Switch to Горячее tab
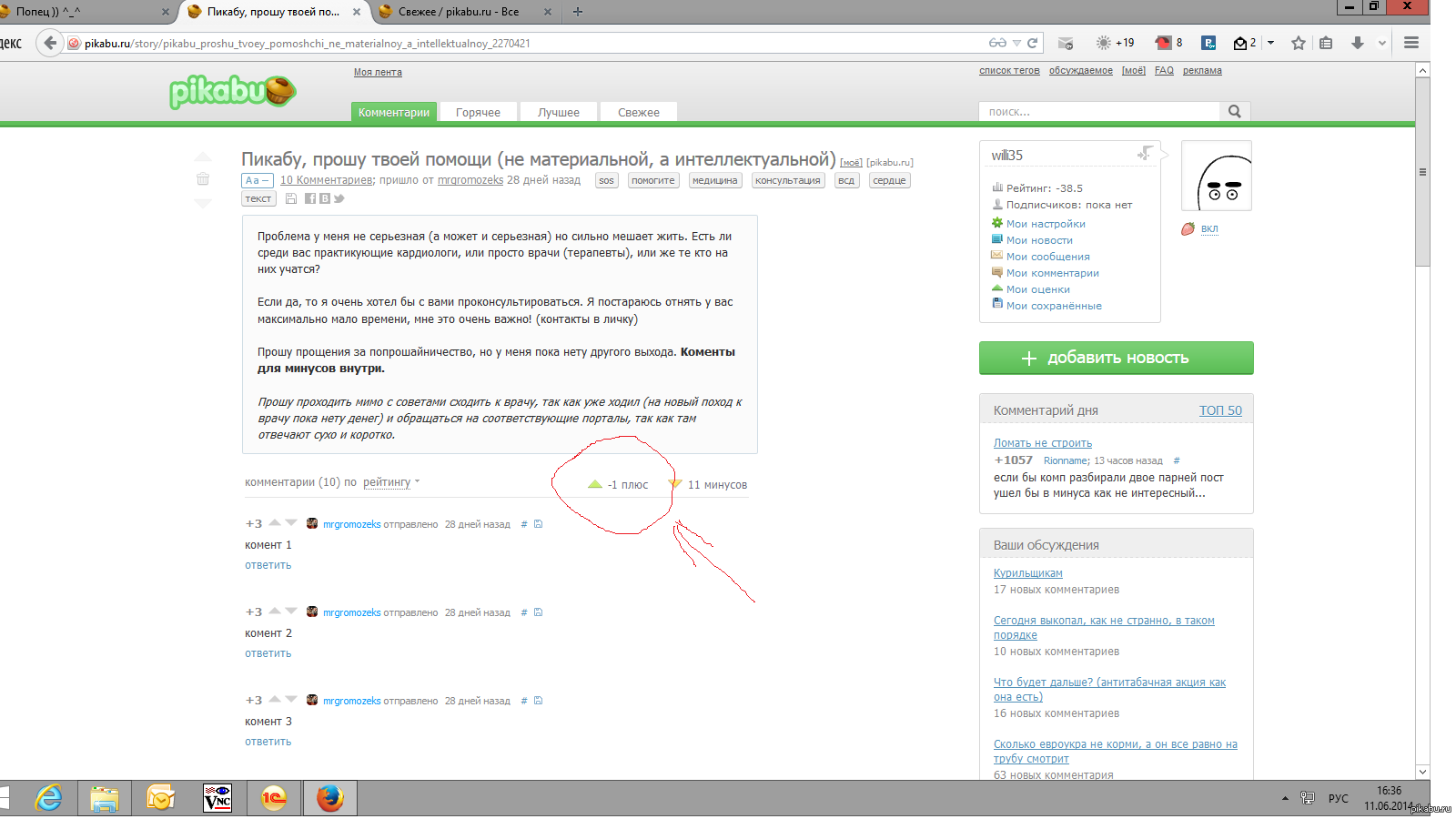The width and height of the screenshot is (1456, 819). coord(478,112)
